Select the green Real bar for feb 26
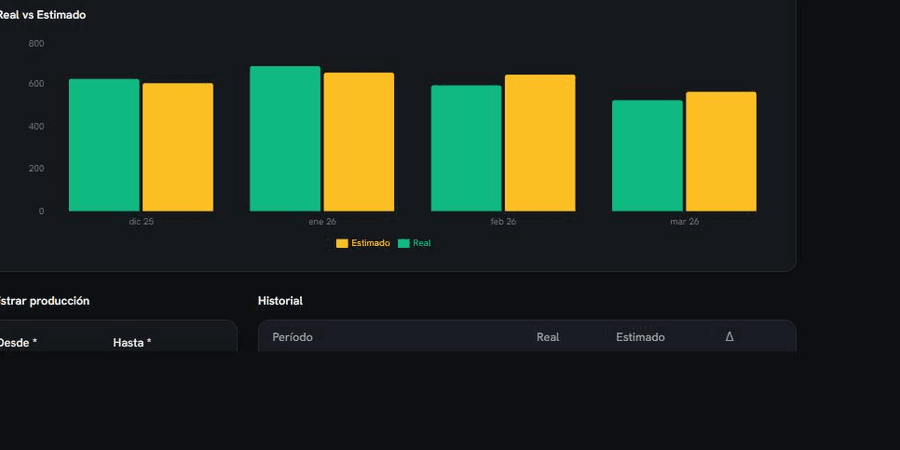Viewport: 900px width, 450px height. pyautogui.click(x=466, y=148)
